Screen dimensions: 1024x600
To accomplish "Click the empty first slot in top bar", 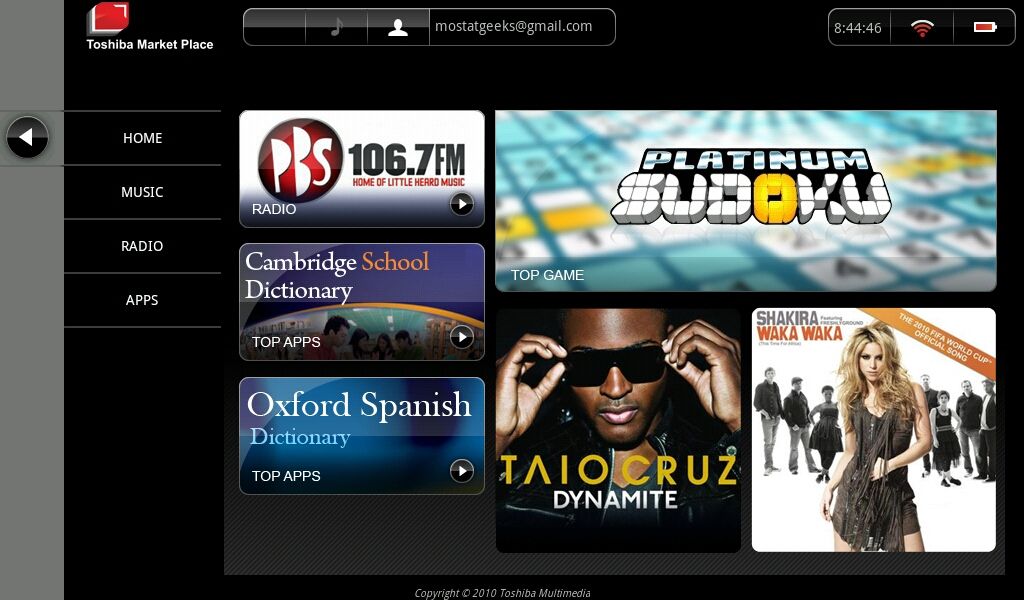I will pos(274,27).
